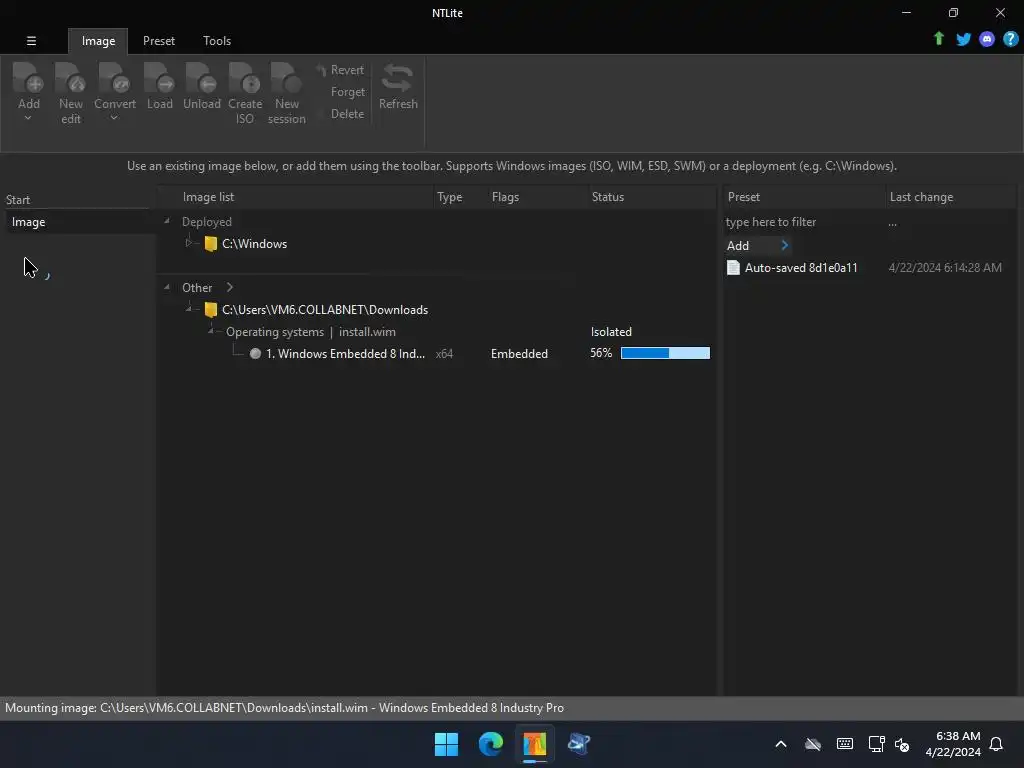Click the New edit toolbar icon
This screenshot has width=1024, height=768.
[71, 78]
